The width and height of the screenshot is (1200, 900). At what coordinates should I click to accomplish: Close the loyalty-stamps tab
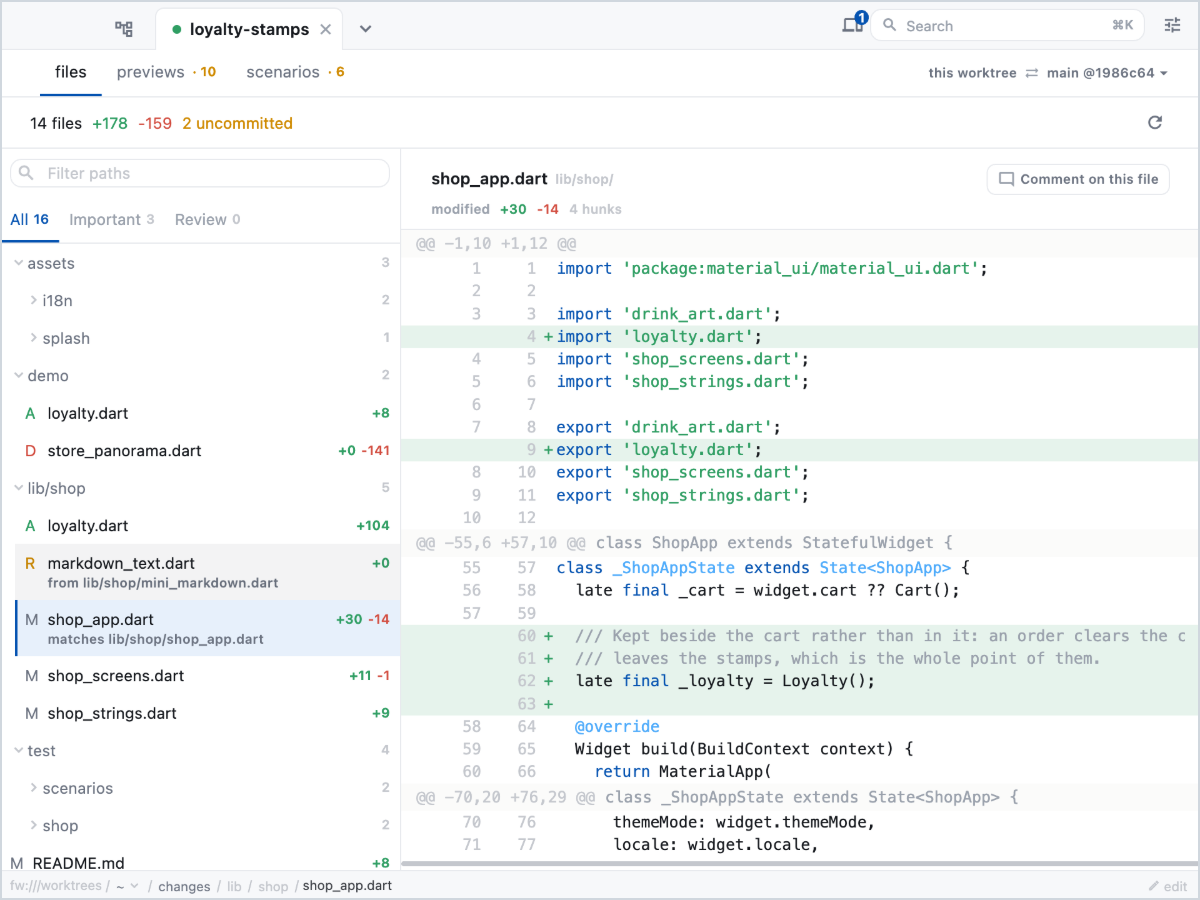click(325, 30)
